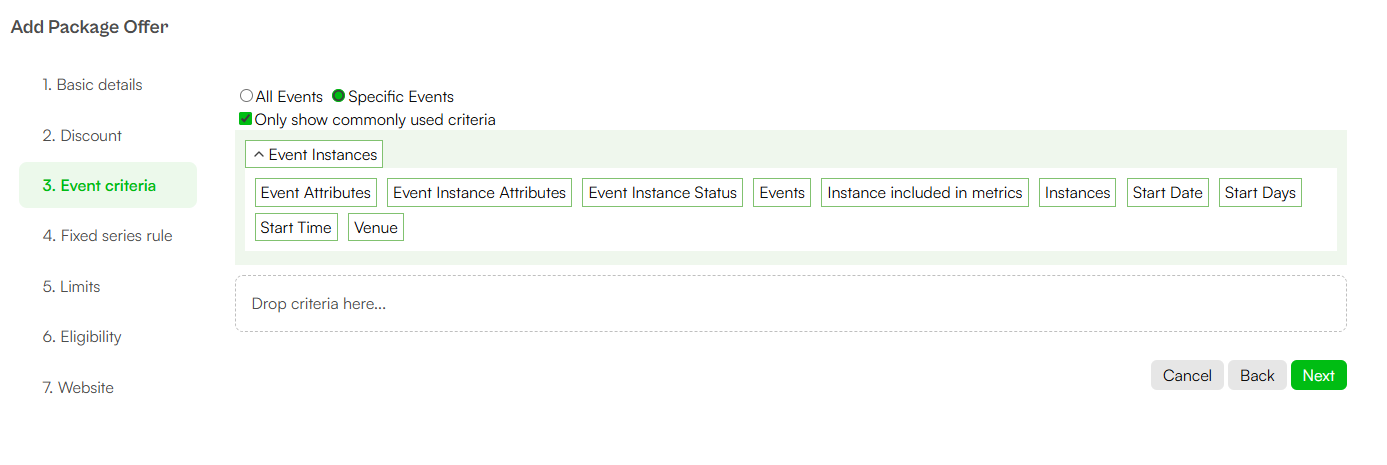Click the Event Attributes criteria chip
The height and width of the screenshot is (465, 1387).
(x=316, y=192)
